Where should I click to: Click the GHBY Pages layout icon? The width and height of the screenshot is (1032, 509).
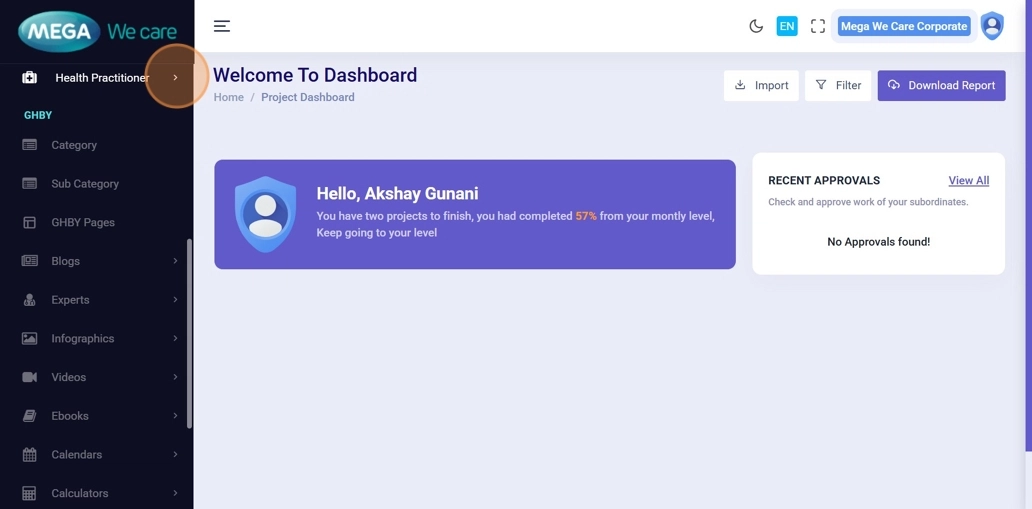click(x=30, y=223)
